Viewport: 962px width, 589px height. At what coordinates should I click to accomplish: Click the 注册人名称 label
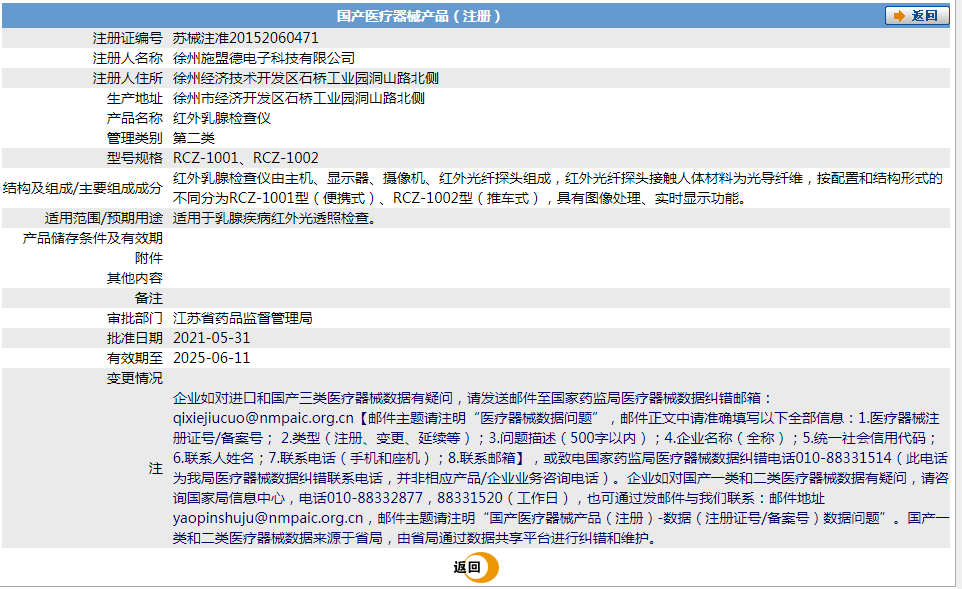128,58
